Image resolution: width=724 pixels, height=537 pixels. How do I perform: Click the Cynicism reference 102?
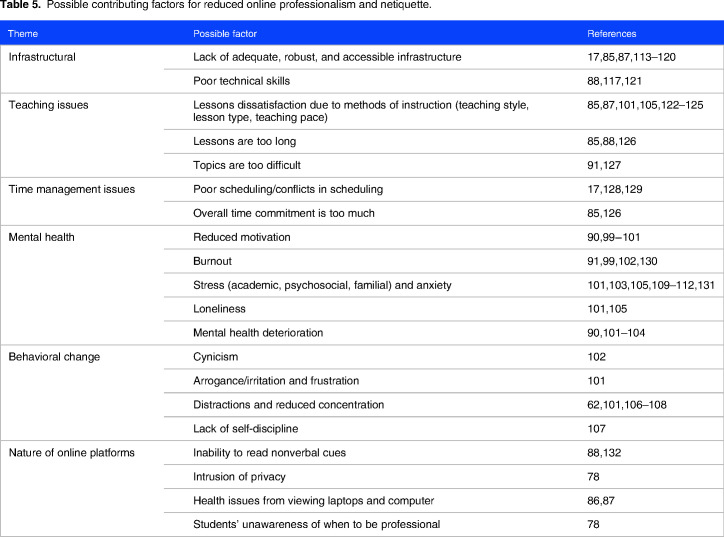[x=596, y=357]
